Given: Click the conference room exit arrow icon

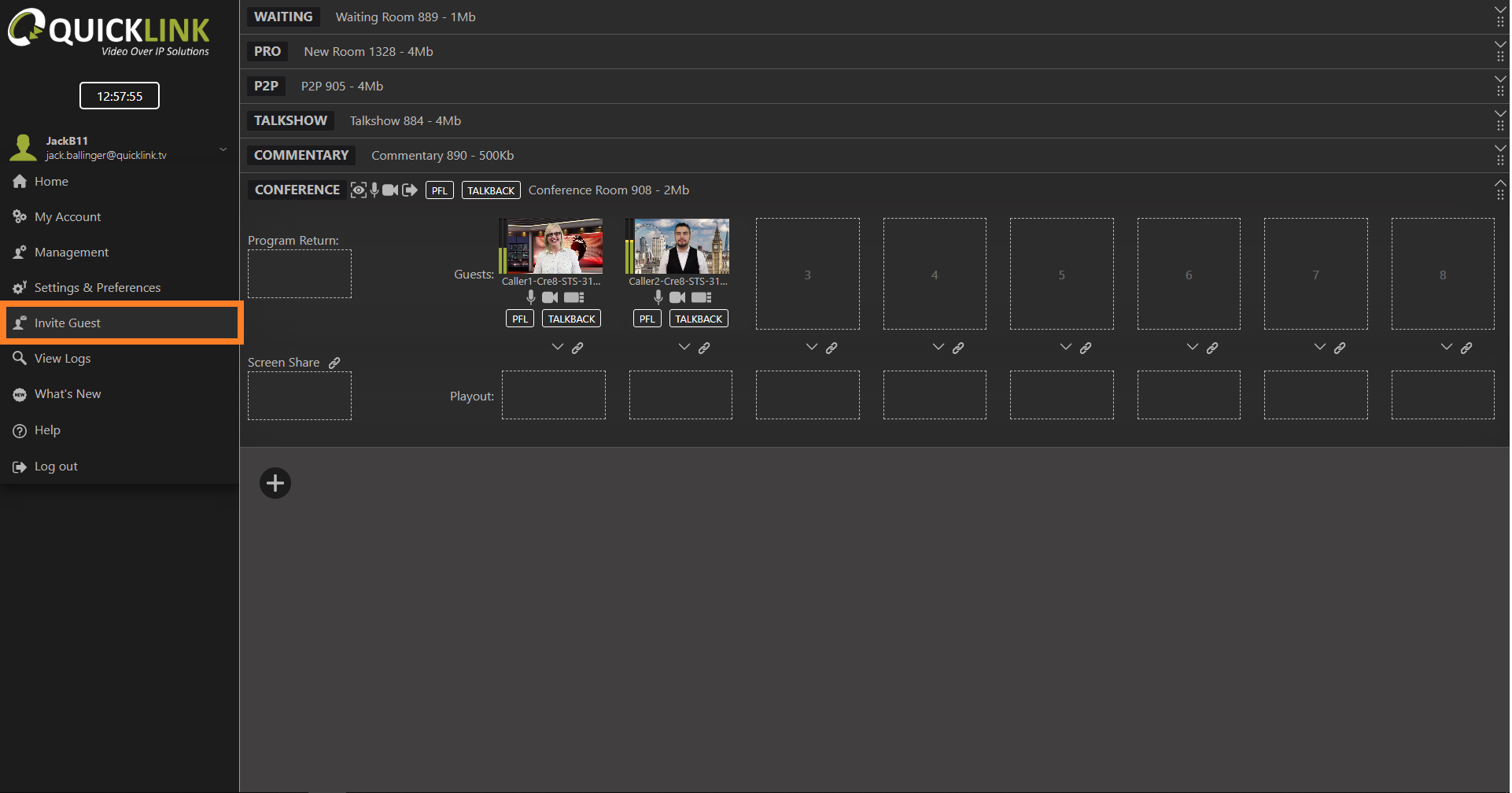Looking at the screenshot, I should [x=409, y=190].
